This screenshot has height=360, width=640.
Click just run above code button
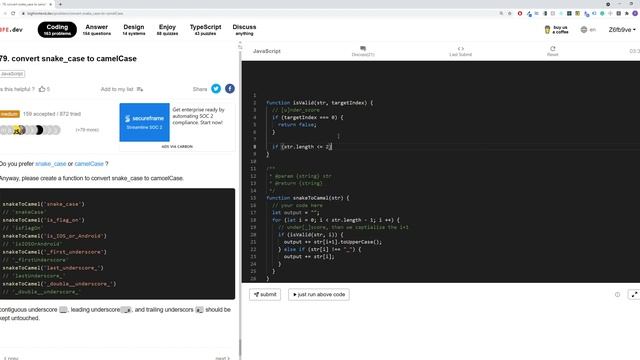coord(319,294)
